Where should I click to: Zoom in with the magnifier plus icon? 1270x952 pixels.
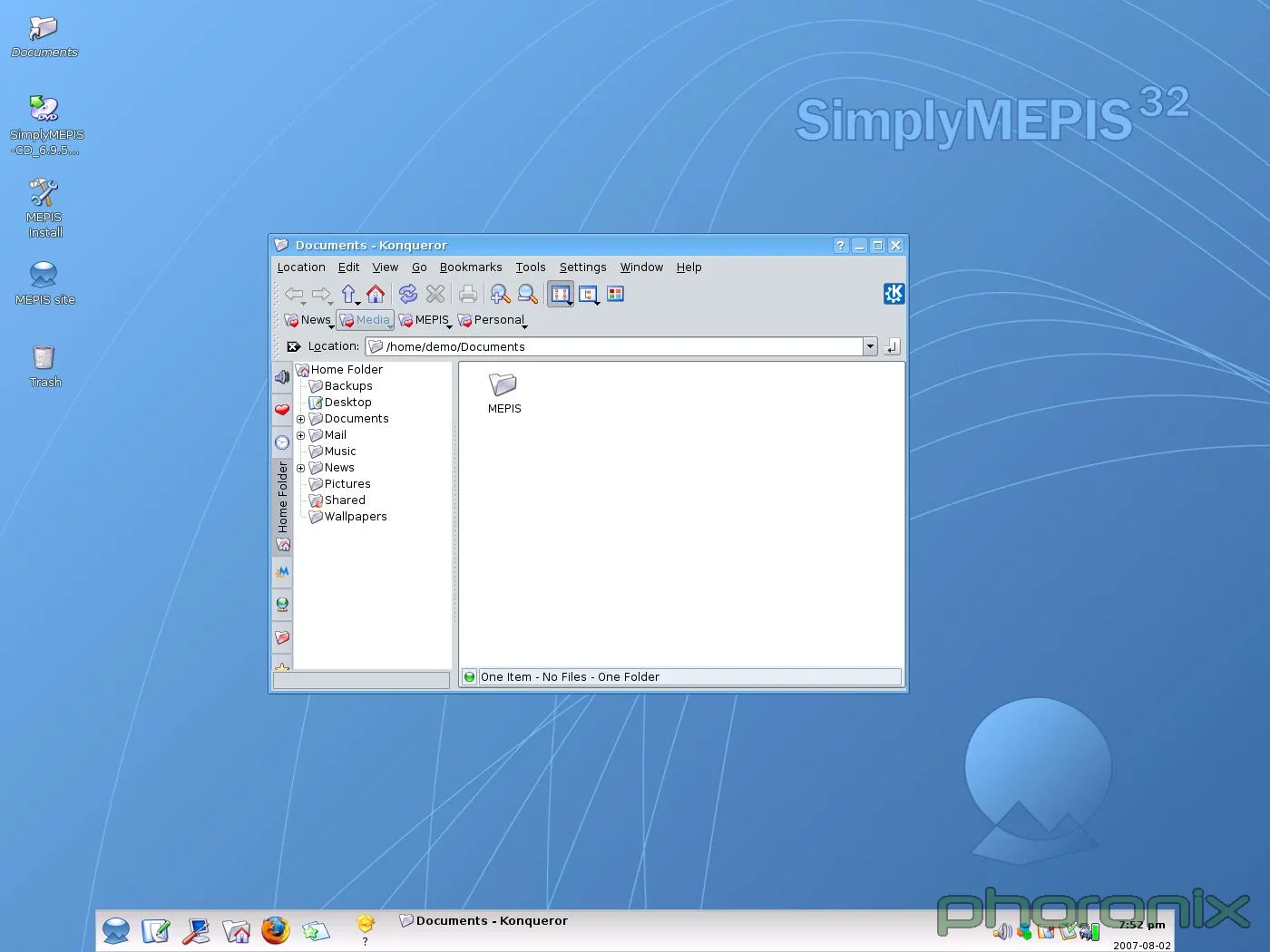[x=500, y=294]
